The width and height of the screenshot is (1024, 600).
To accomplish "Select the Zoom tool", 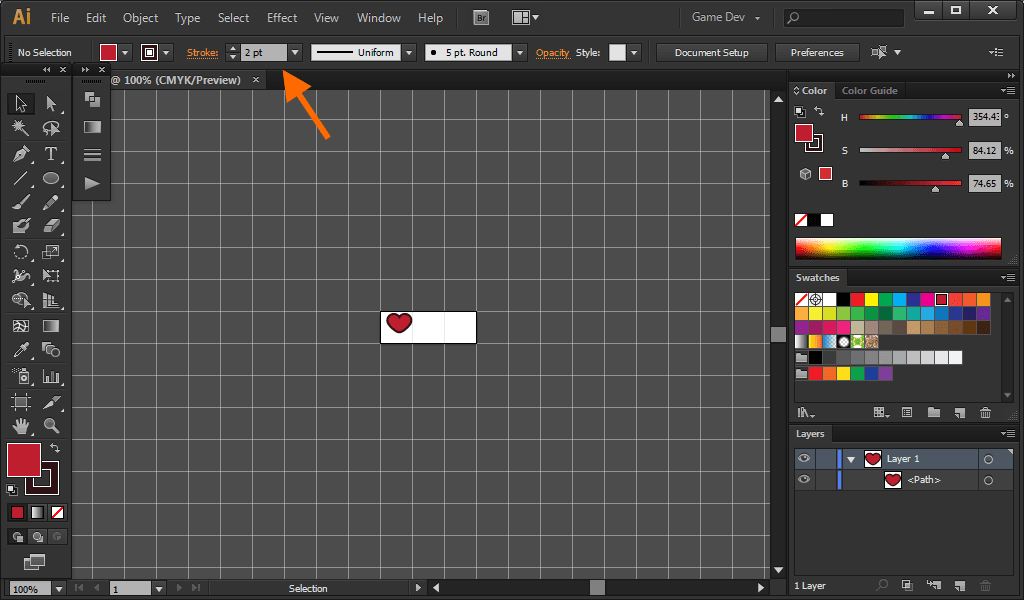I will (51, 426).
